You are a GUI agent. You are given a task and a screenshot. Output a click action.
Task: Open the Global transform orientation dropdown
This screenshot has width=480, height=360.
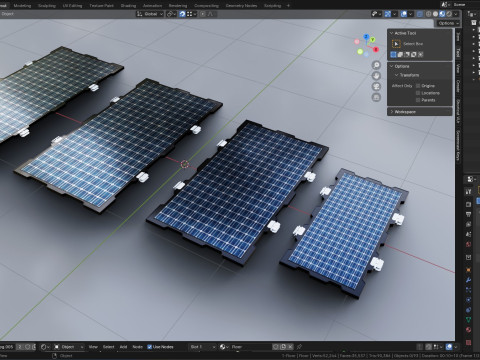pos(150,14)
